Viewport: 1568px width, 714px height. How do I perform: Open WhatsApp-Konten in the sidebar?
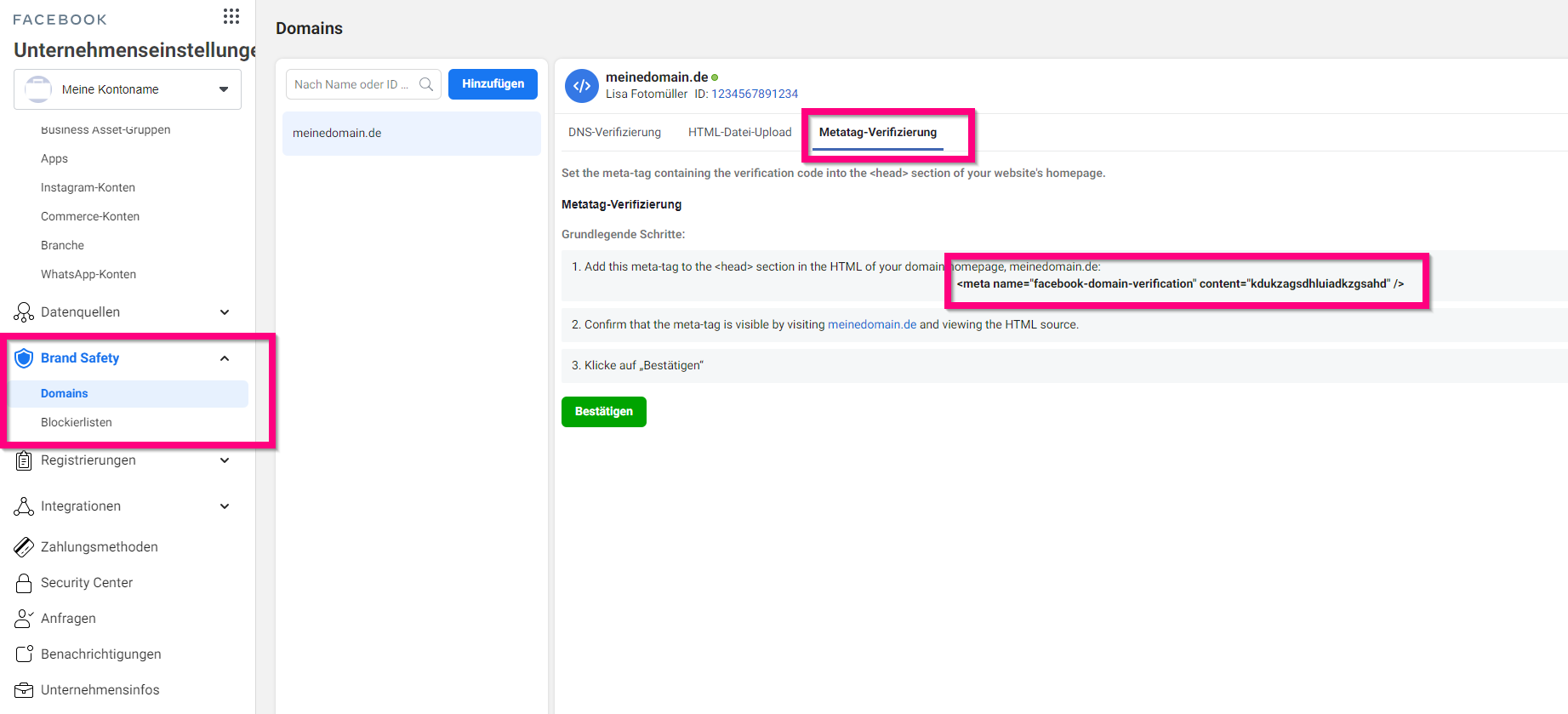pos(88,275)
